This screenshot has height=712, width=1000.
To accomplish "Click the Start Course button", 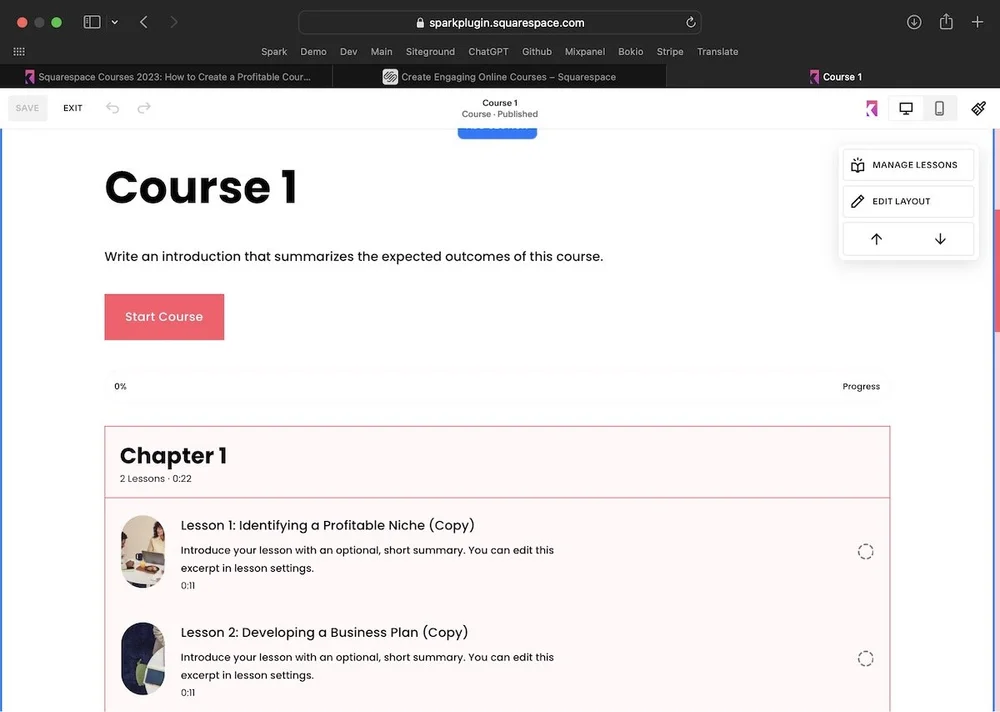I will click(164, 316).
